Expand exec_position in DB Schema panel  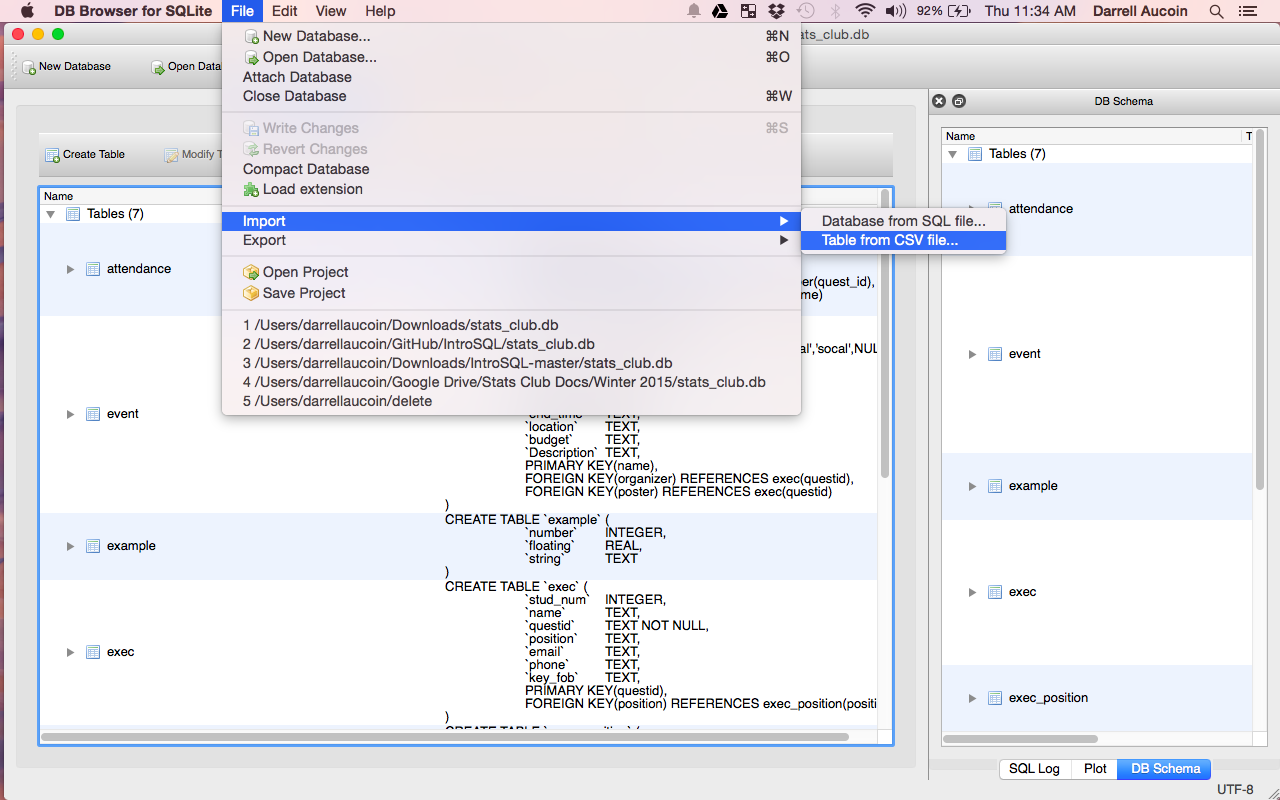point(972,698)
